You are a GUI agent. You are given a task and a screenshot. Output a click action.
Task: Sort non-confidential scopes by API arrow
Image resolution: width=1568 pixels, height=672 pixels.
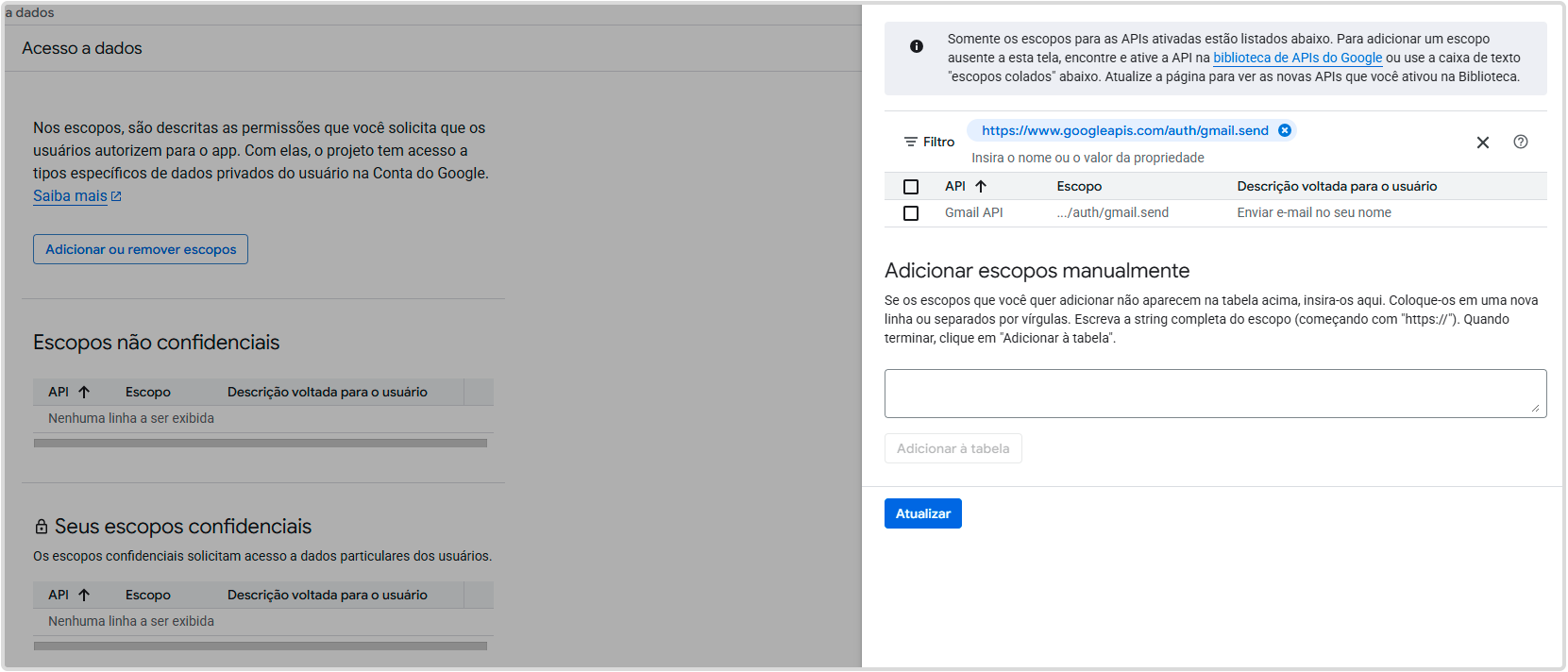(84, 392)
